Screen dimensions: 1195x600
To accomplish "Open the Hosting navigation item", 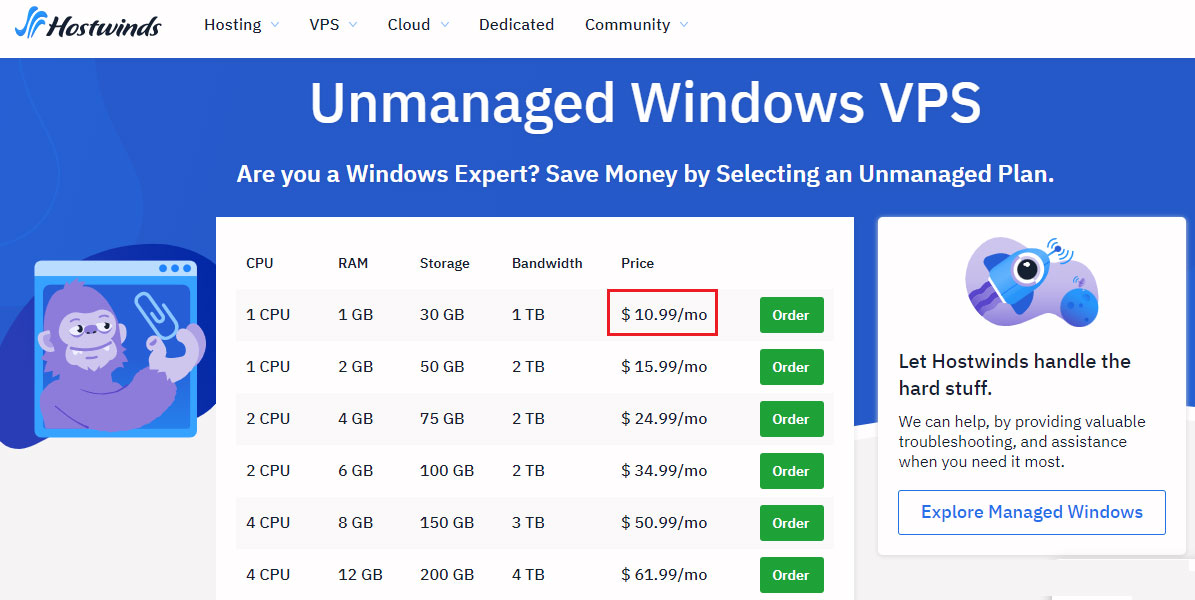I will coord(232,24).
